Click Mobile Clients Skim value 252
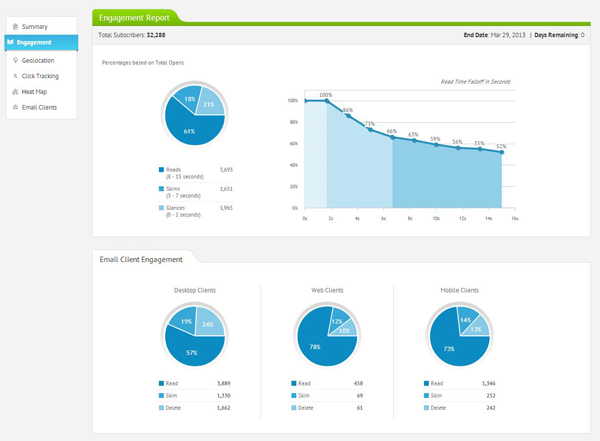 [x=491, y=395]
